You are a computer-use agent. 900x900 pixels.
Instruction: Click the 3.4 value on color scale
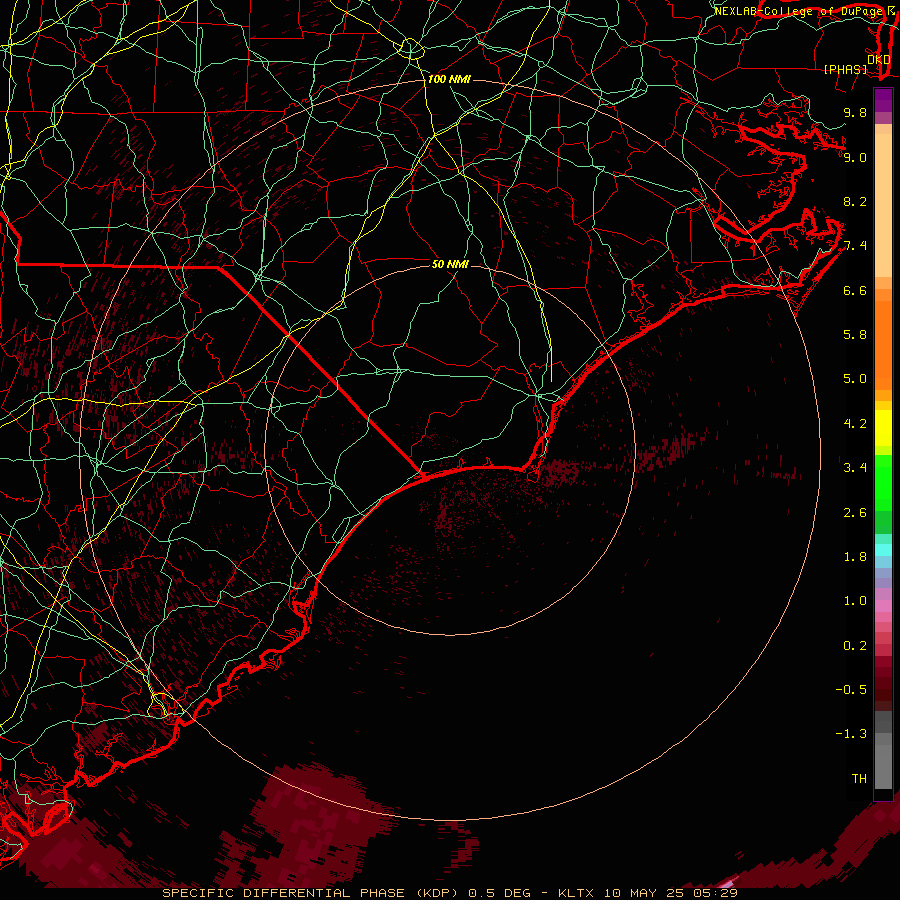click(855, 468)
